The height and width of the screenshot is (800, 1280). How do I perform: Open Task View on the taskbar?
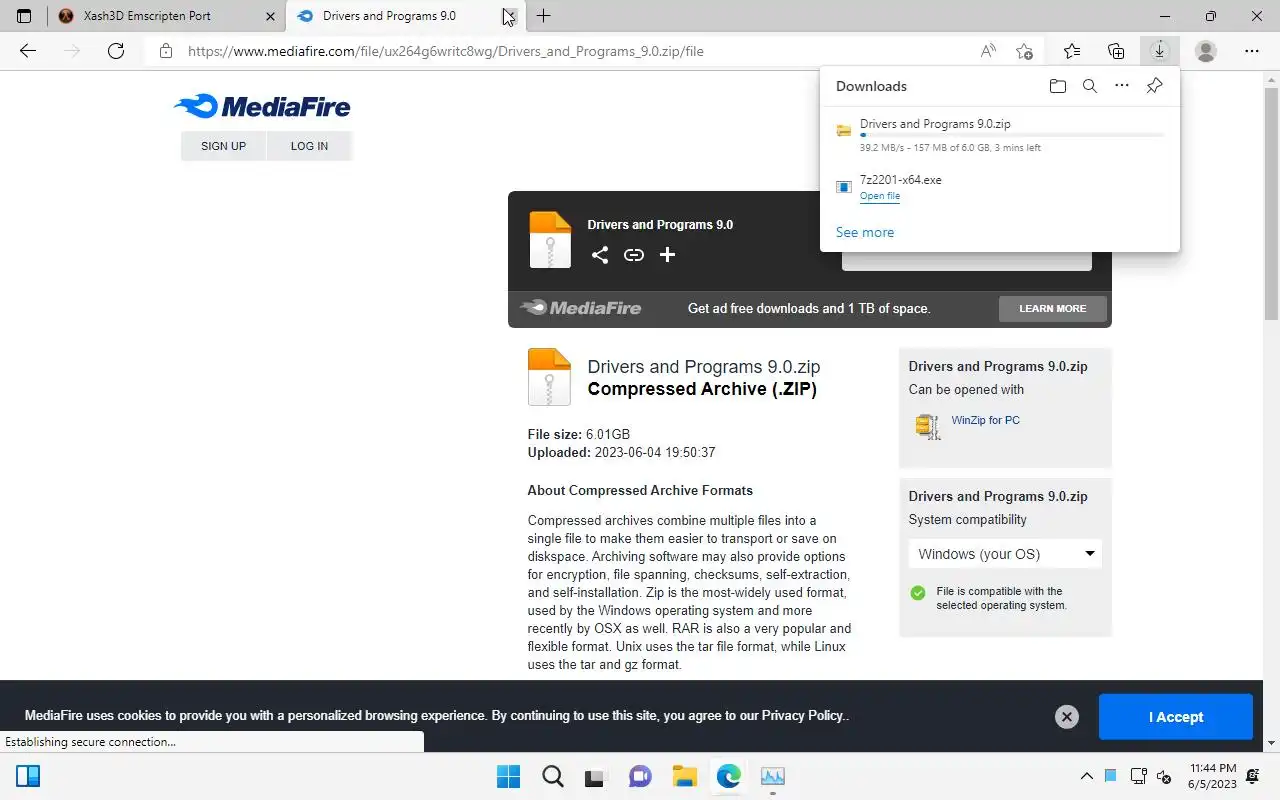pos(596,776)
